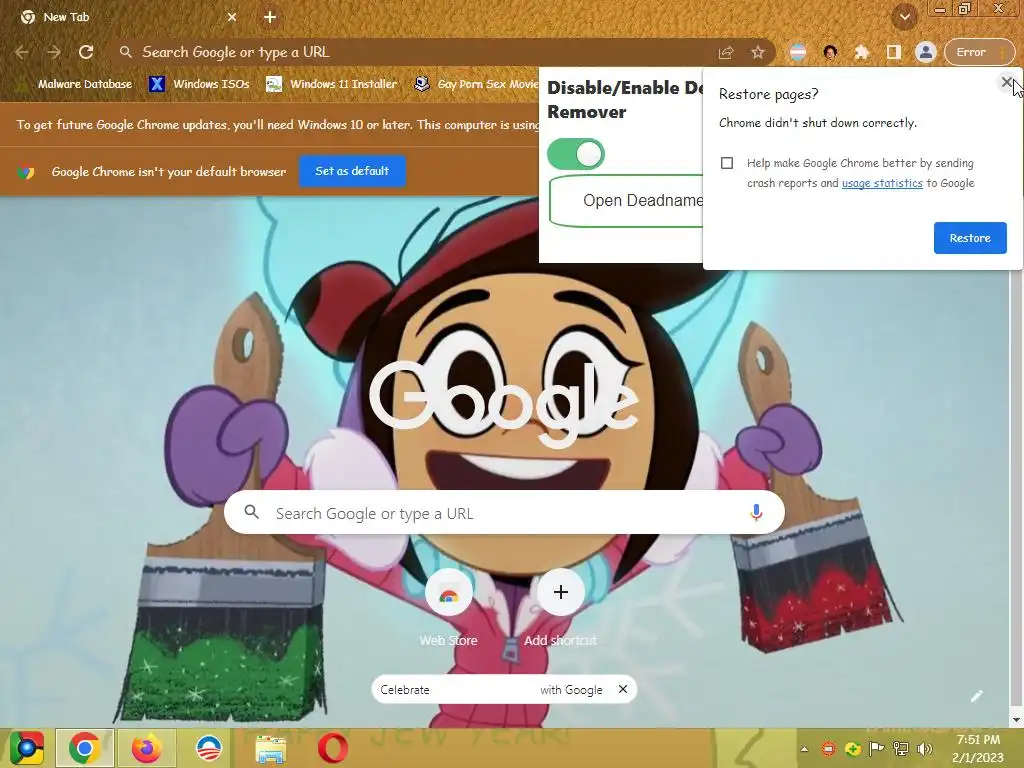Dismiss the Celebrate with Google chip

(623, 689)
